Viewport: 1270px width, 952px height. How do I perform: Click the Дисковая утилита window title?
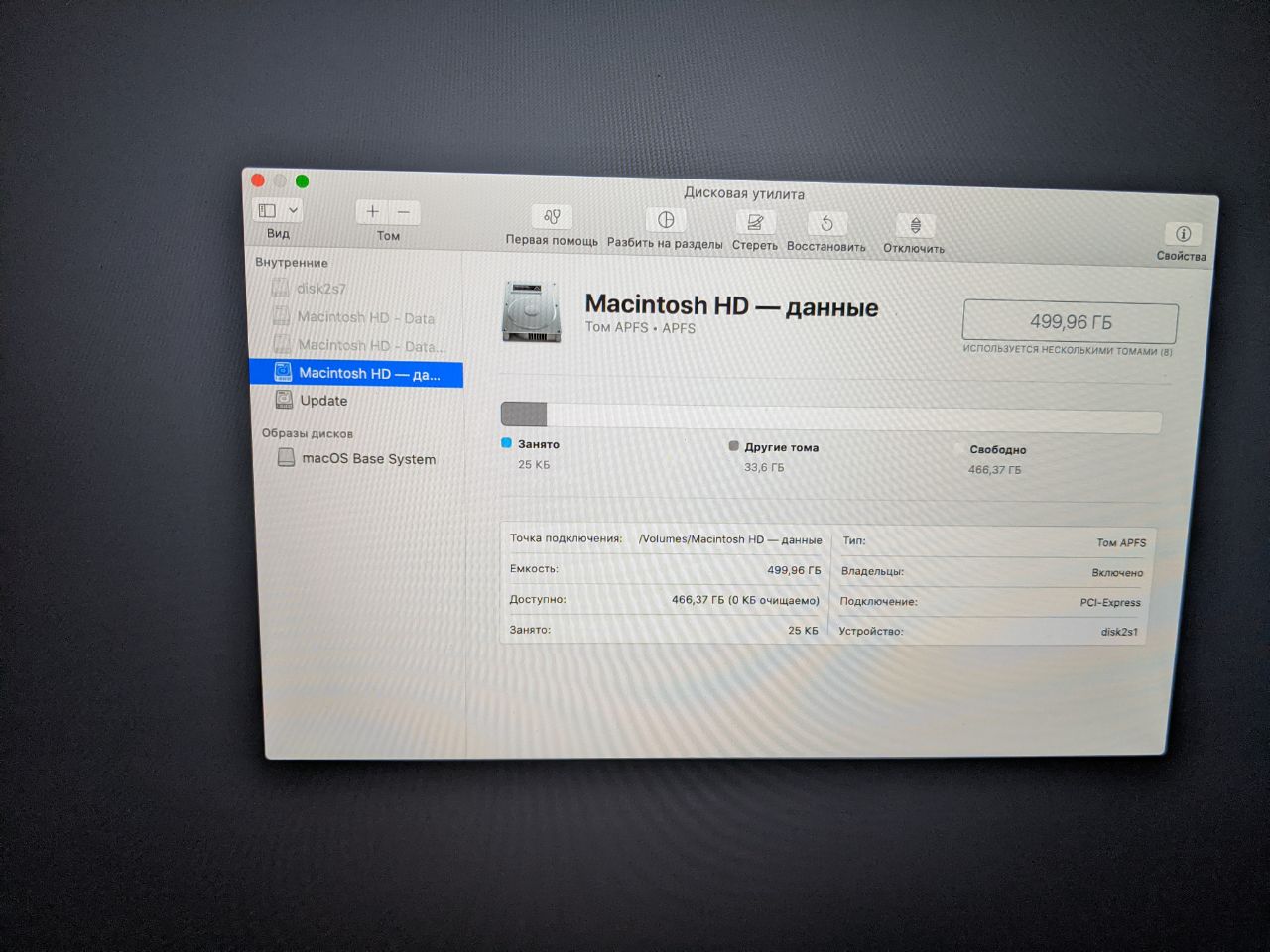[744, 193]
